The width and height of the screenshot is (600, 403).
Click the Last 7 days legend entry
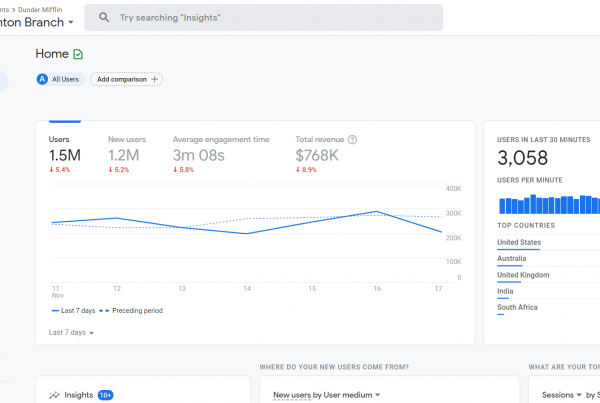(73, 311)
